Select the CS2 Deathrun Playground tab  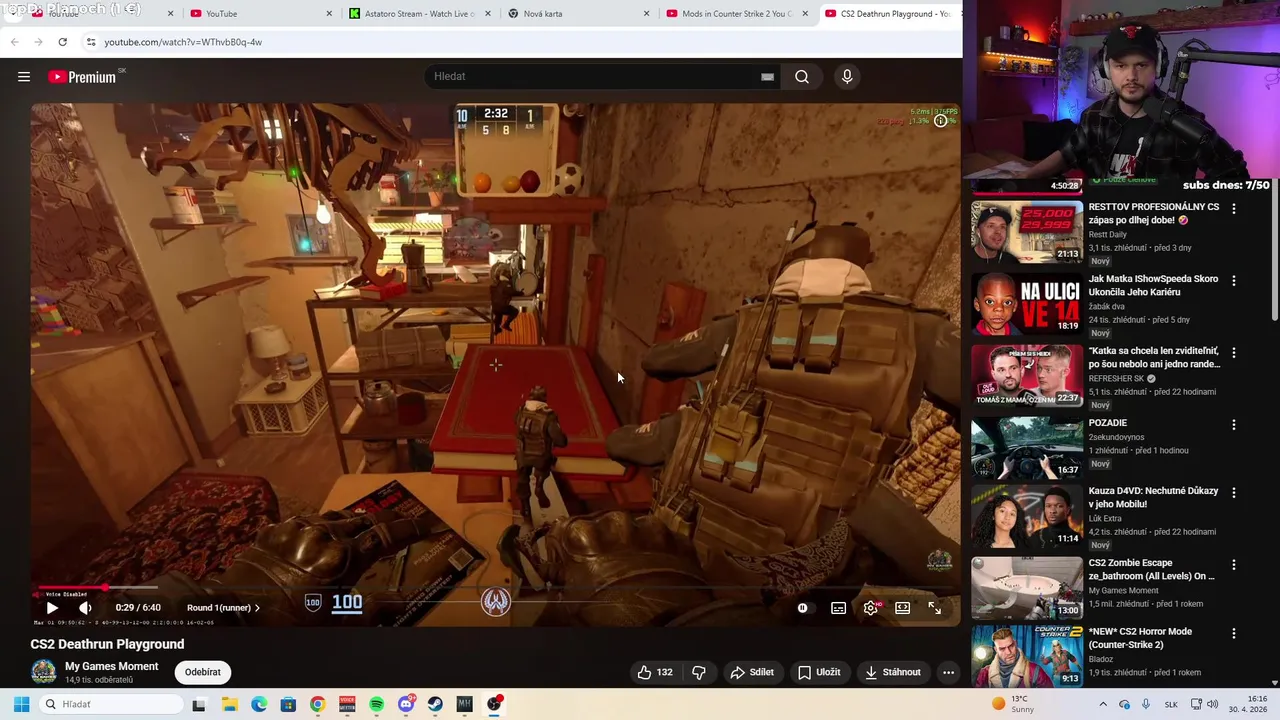888,14
